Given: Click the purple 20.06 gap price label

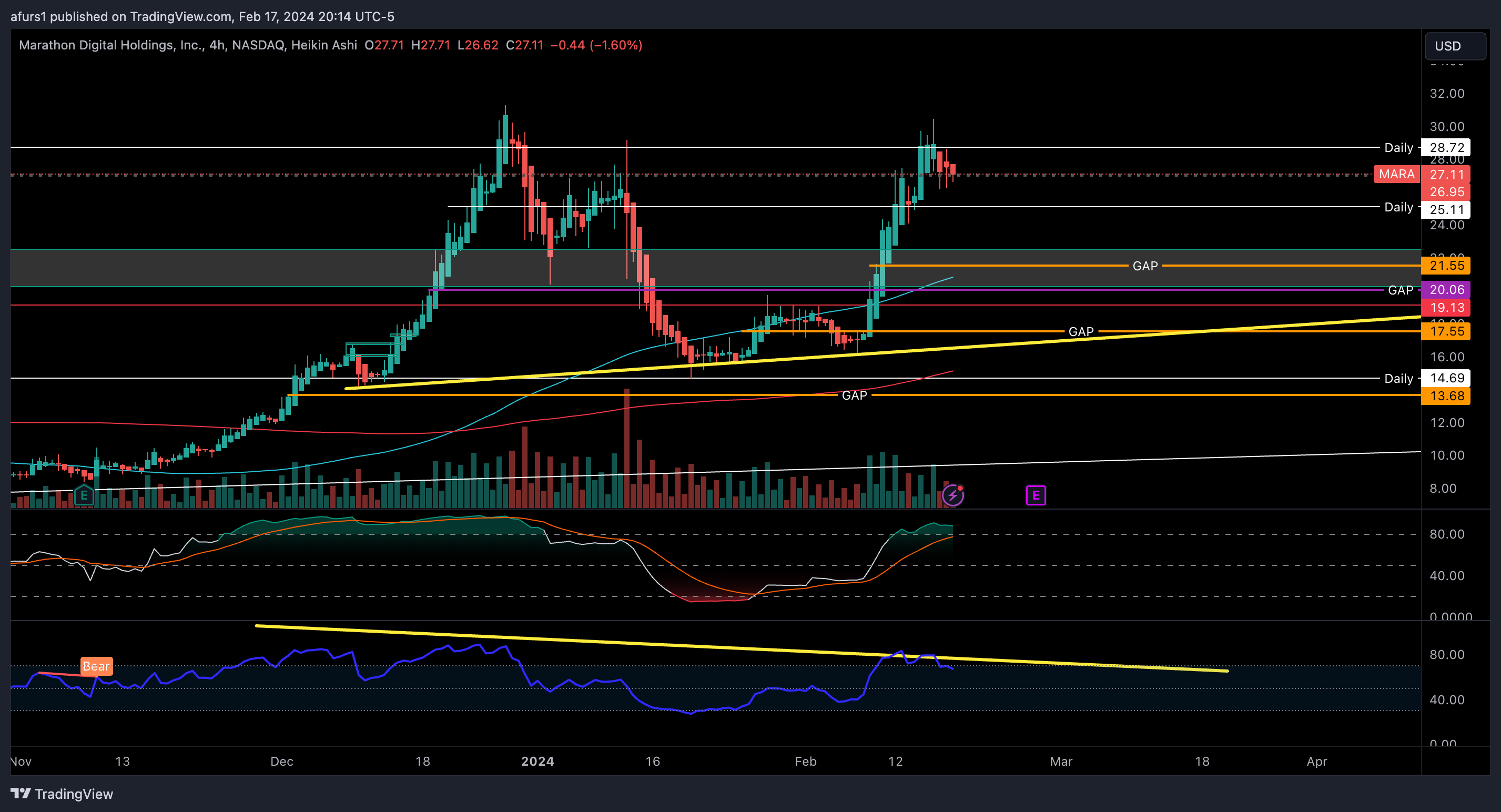Looking at the screenshot, I should 1446,289.
